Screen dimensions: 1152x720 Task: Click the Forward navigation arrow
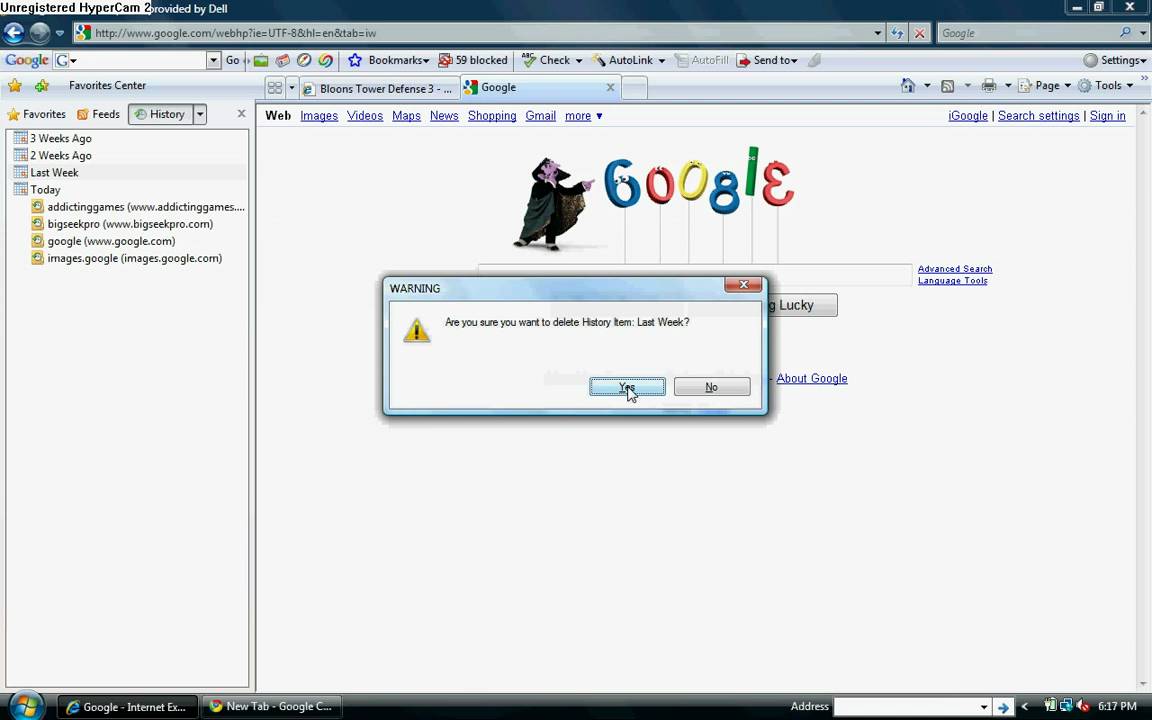point(39,33)
